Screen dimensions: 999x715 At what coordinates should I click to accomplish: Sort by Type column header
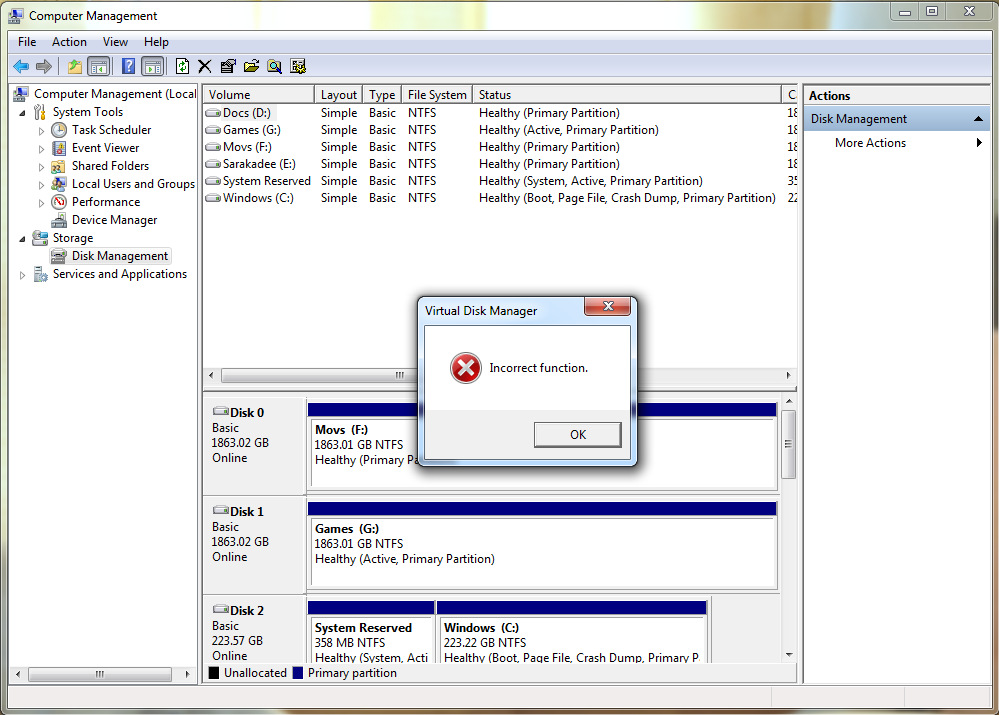coord(382,94)
